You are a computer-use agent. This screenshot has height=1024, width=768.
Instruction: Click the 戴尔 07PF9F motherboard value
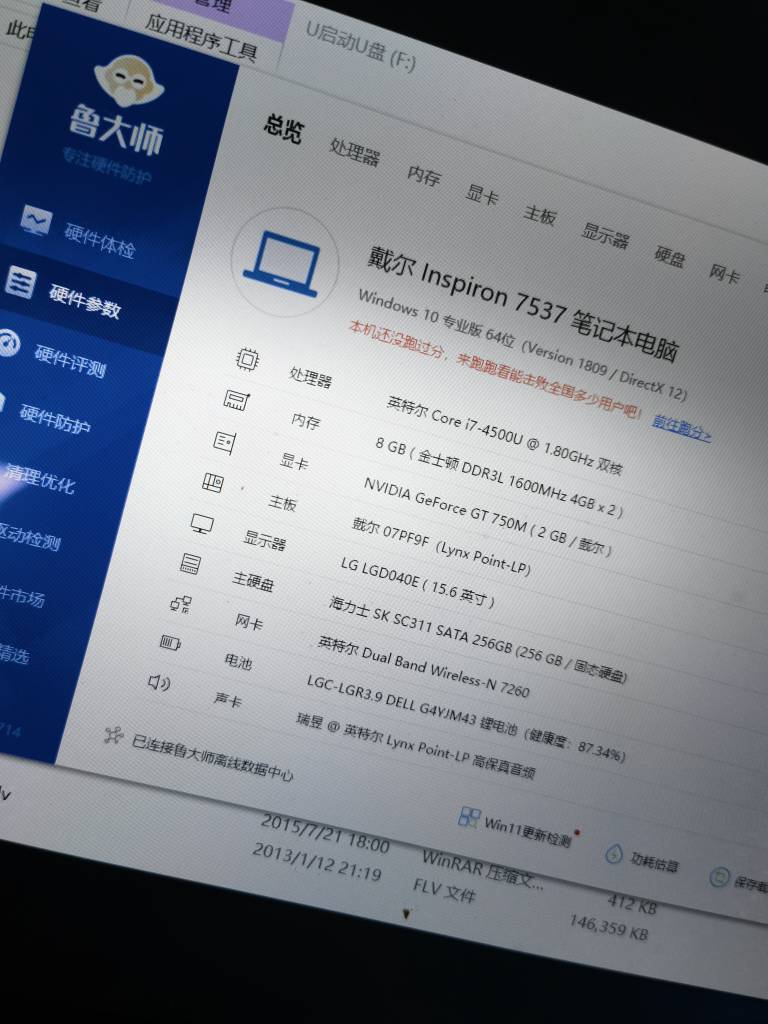tap(441, 545)
